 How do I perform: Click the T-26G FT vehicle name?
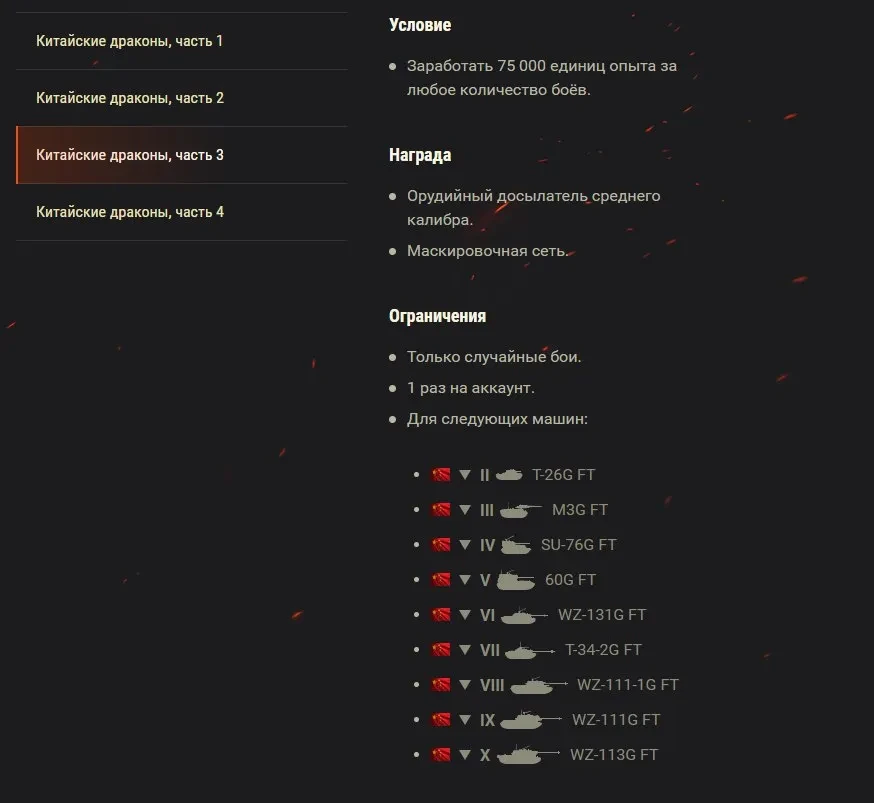(564, 475)
